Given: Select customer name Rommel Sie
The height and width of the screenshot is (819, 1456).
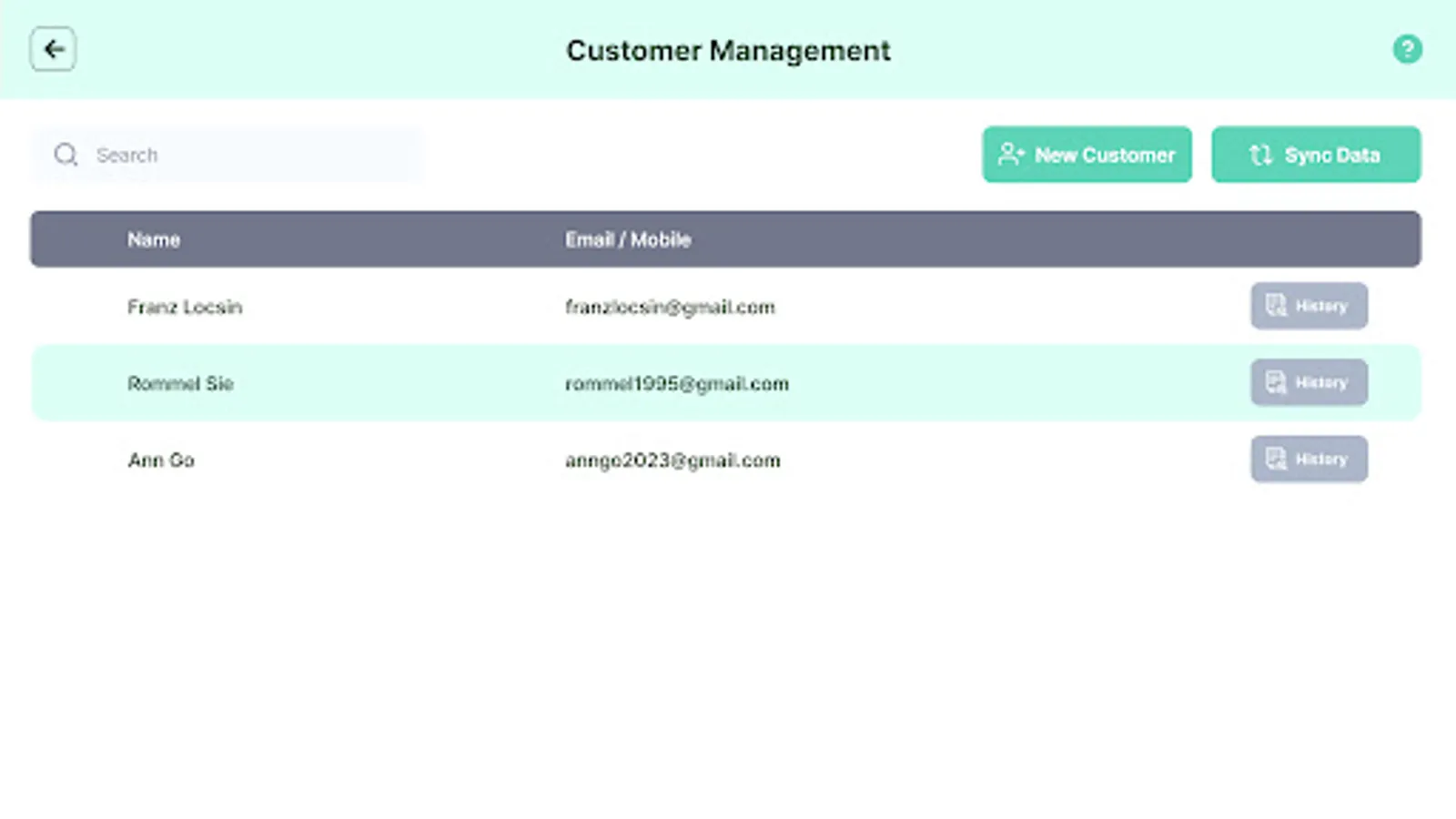Looking at the screenshot, I should pyautogui.click(x=180, y=383).
